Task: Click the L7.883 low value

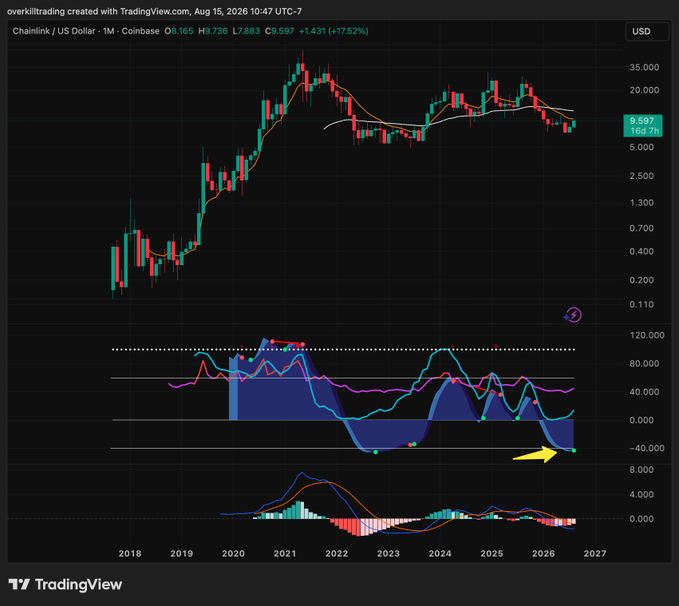Action: click(x=246, y=31)
